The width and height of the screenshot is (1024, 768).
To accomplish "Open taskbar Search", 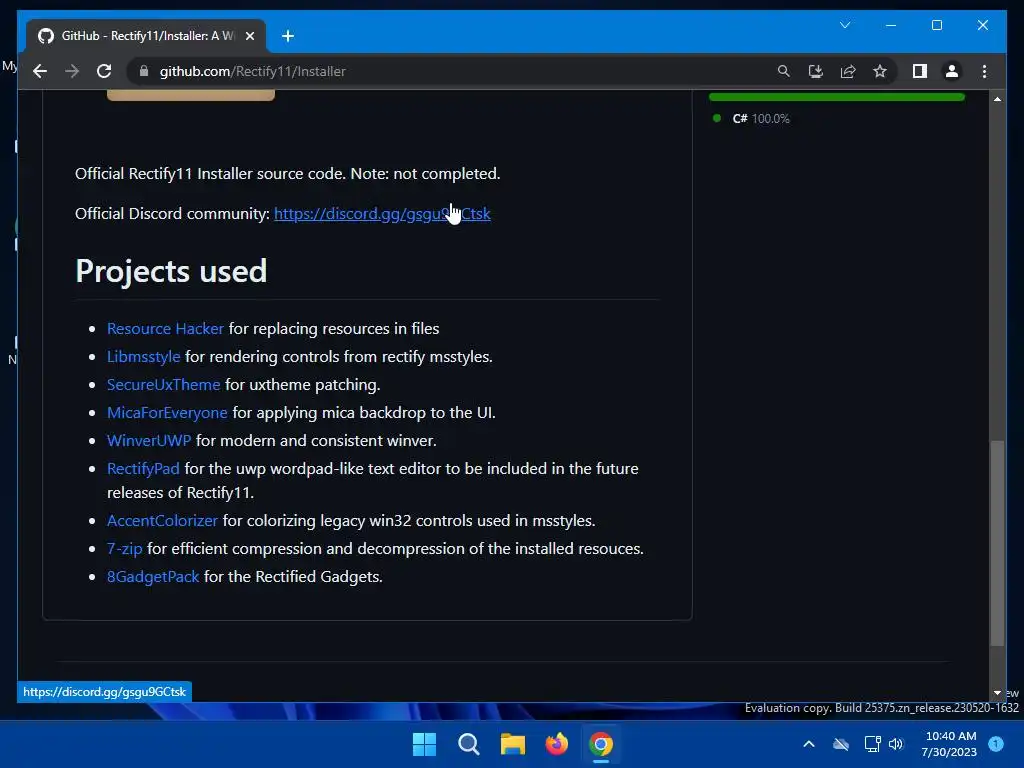I will tap(468, 744).
